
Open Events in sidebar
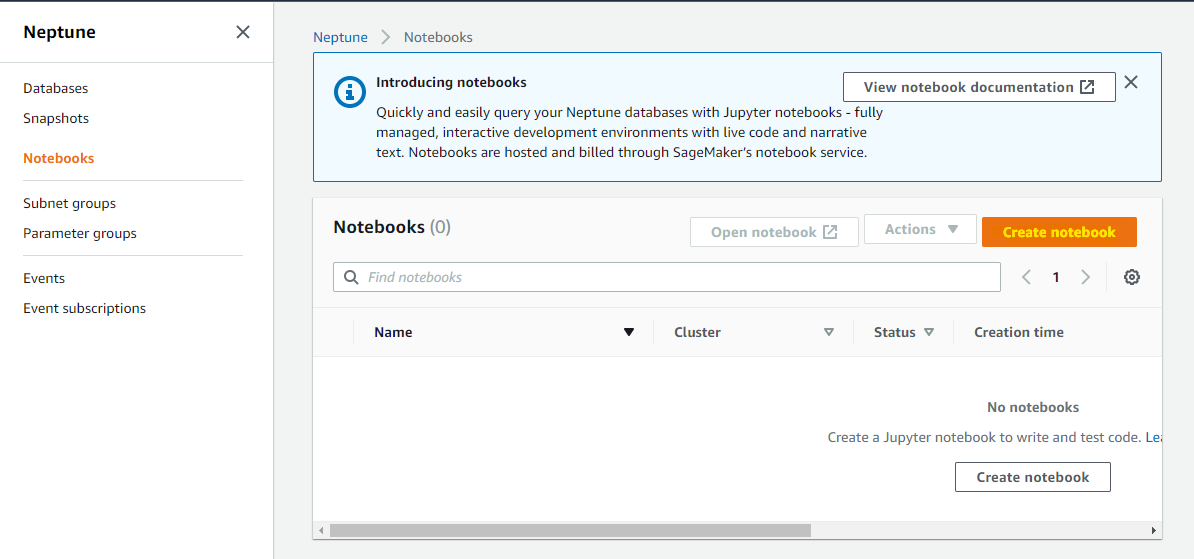44,278
